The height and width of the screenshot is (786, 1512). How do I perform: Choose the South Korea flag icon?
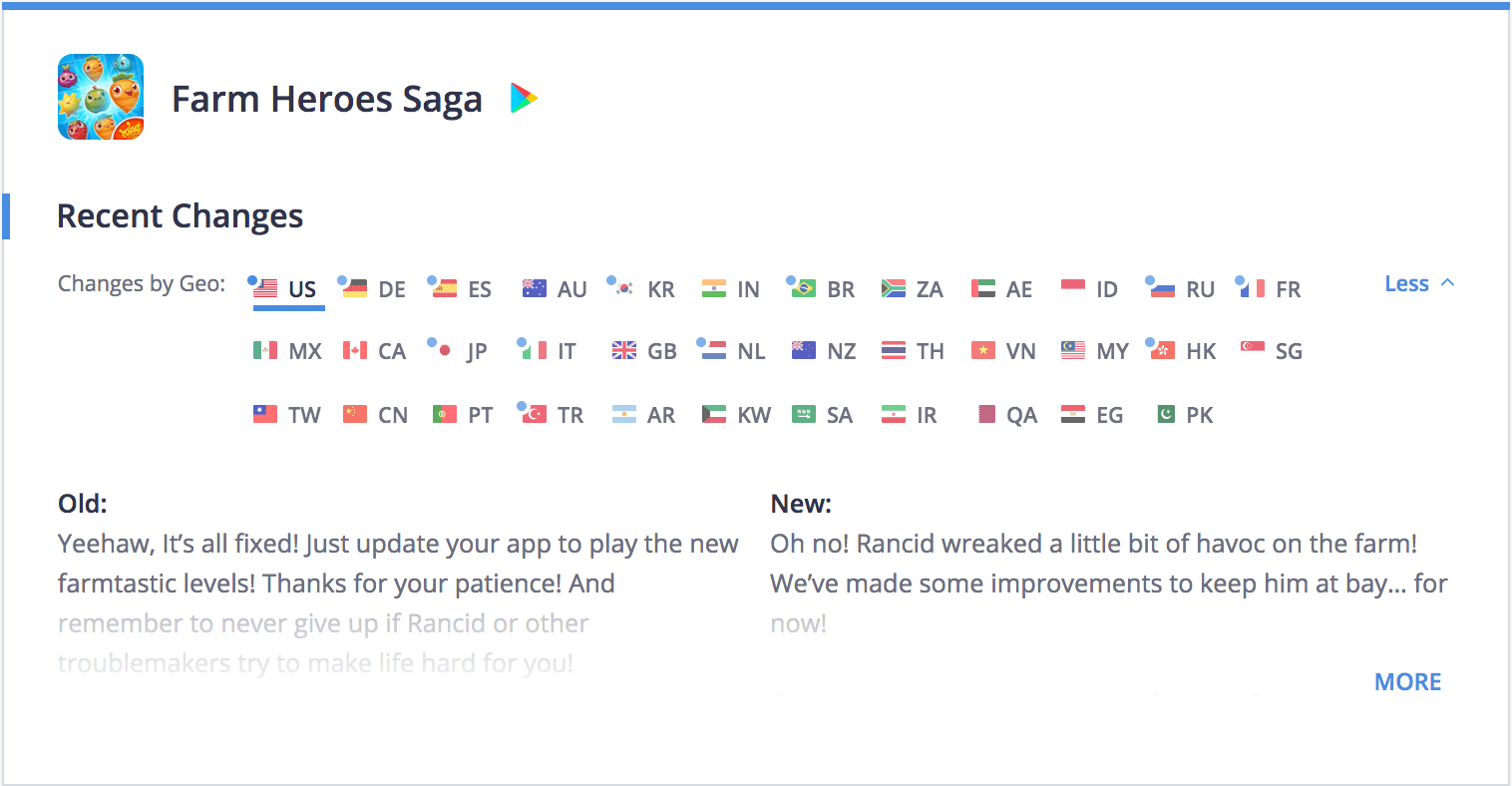pos(624,289)
